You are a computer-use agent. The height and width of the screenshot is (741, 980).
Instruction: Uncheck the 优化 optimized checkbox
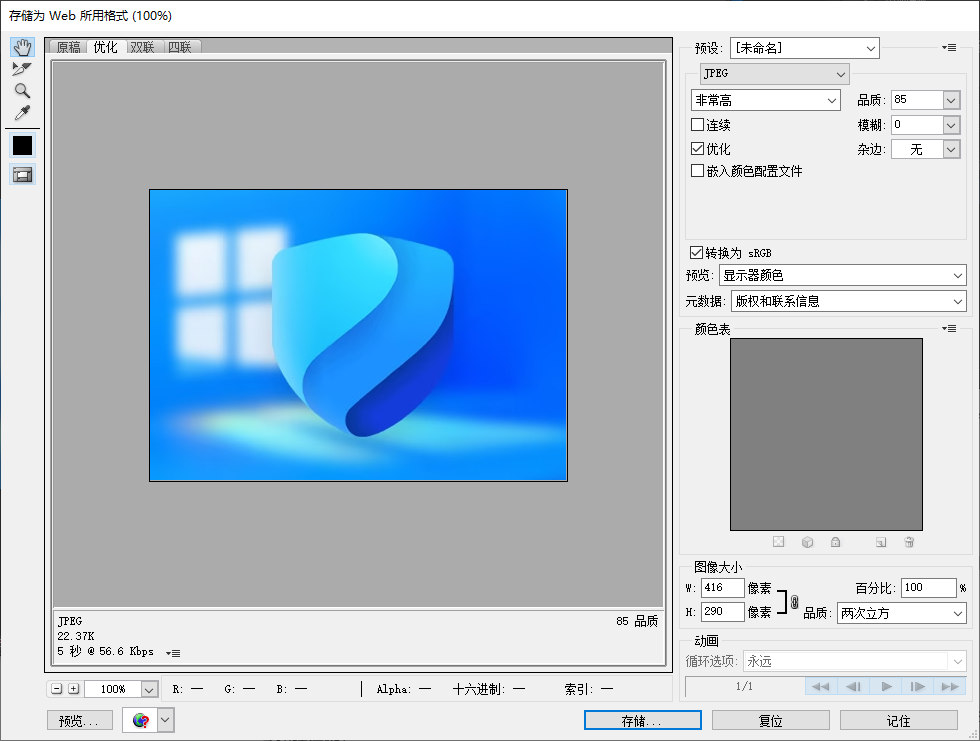698,149
